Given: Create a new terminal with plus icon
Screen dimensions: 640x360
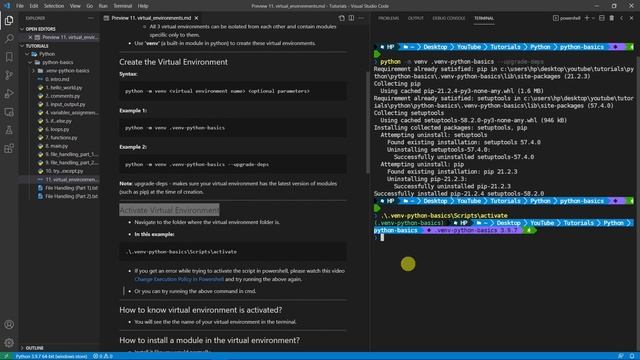Looking at the screenshot, I should point(587,18).
